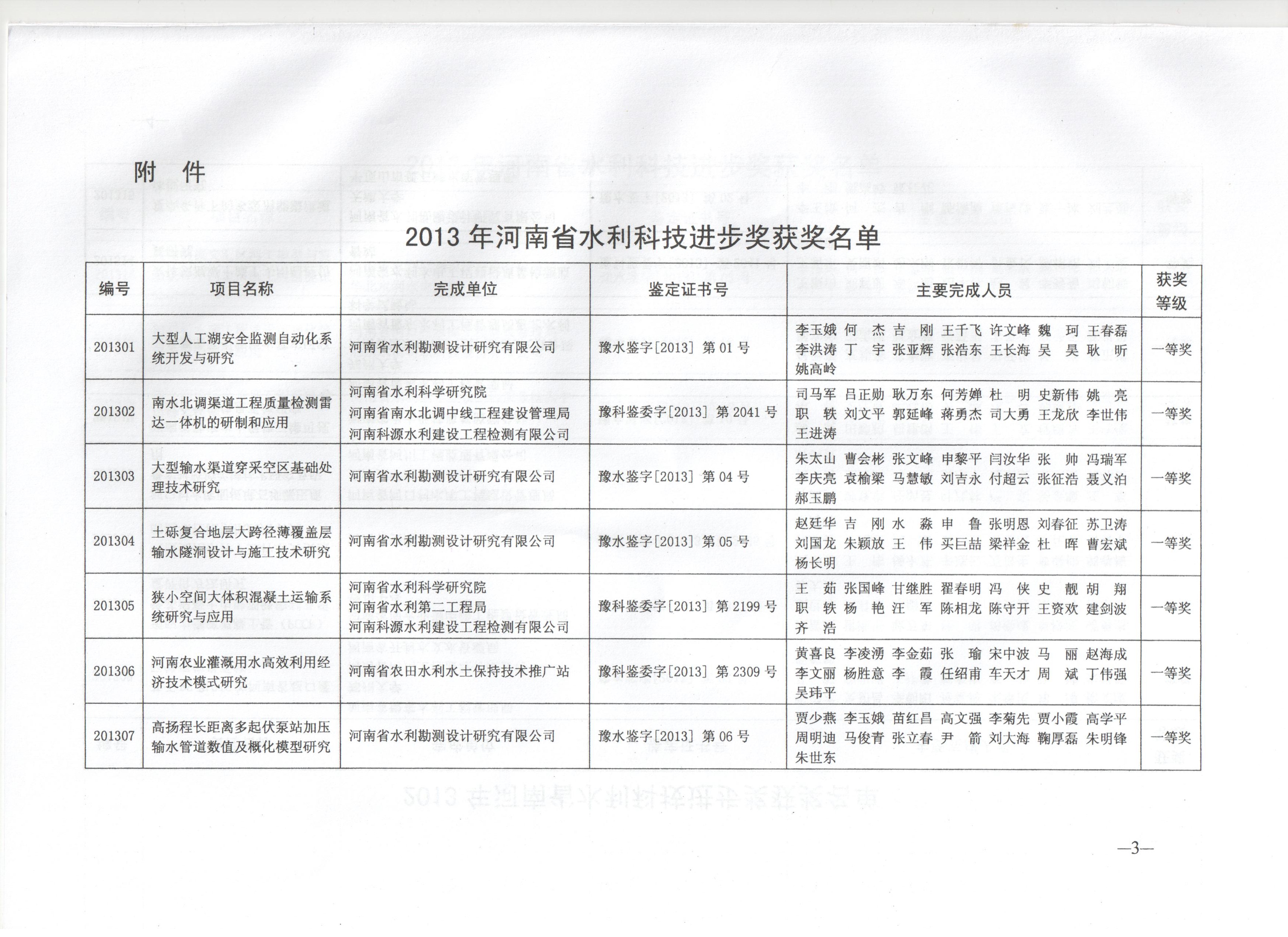Click the '主要完成人员' column header
This screenshot has height=937, width=1288.
coord(964,291)
